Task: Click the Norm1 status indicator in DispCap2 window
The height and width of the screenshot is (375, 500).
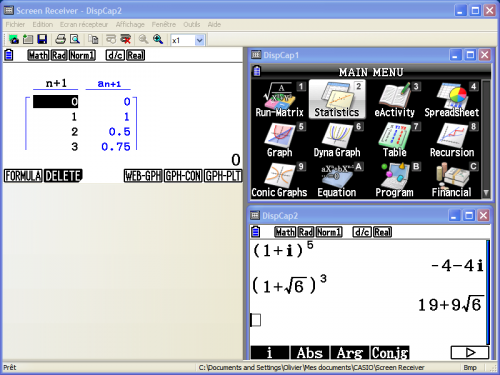Action: [x=329, y=232]
